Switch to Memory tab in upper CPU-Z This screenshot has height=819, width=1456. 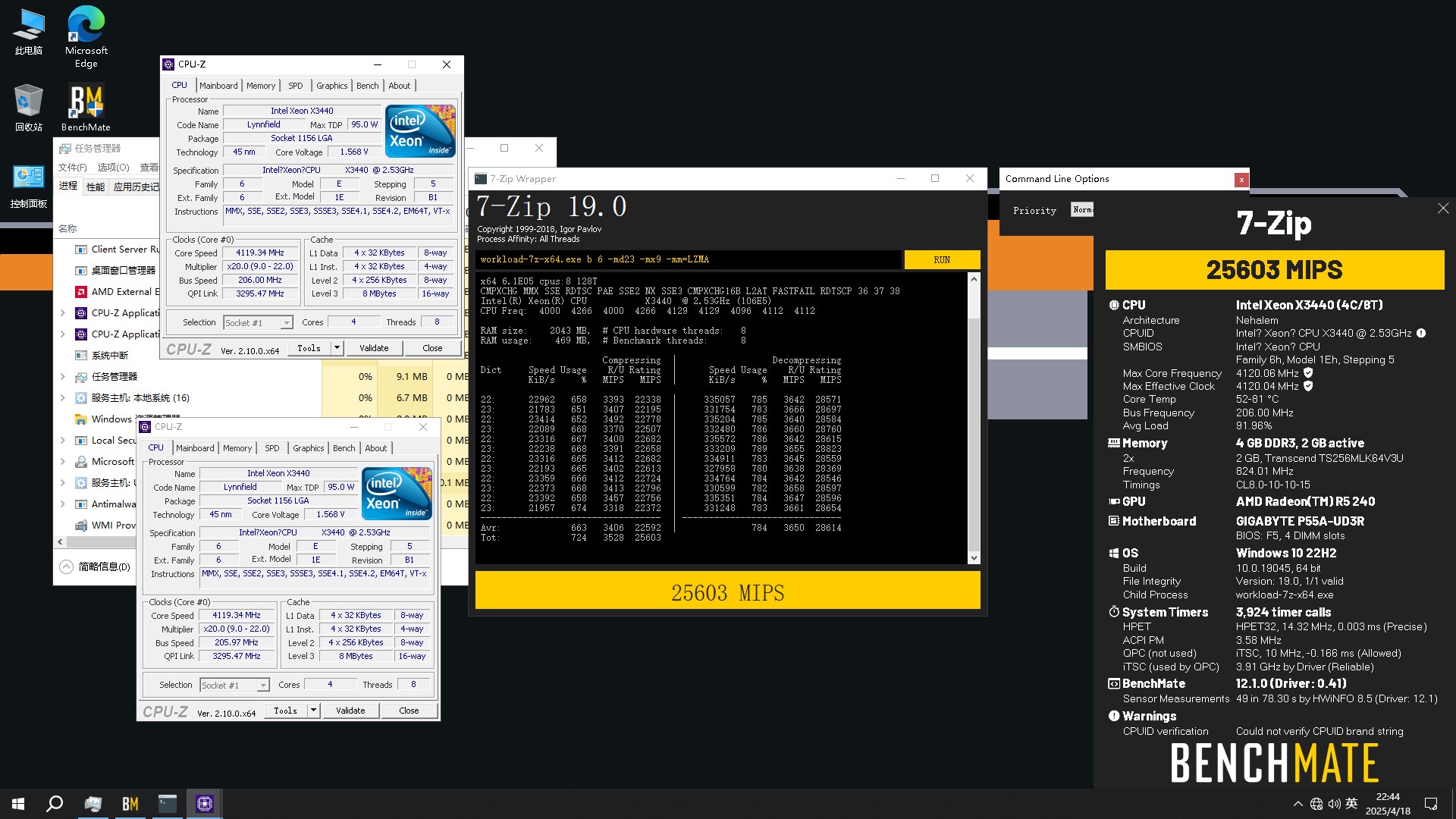[x=261, y=86]
